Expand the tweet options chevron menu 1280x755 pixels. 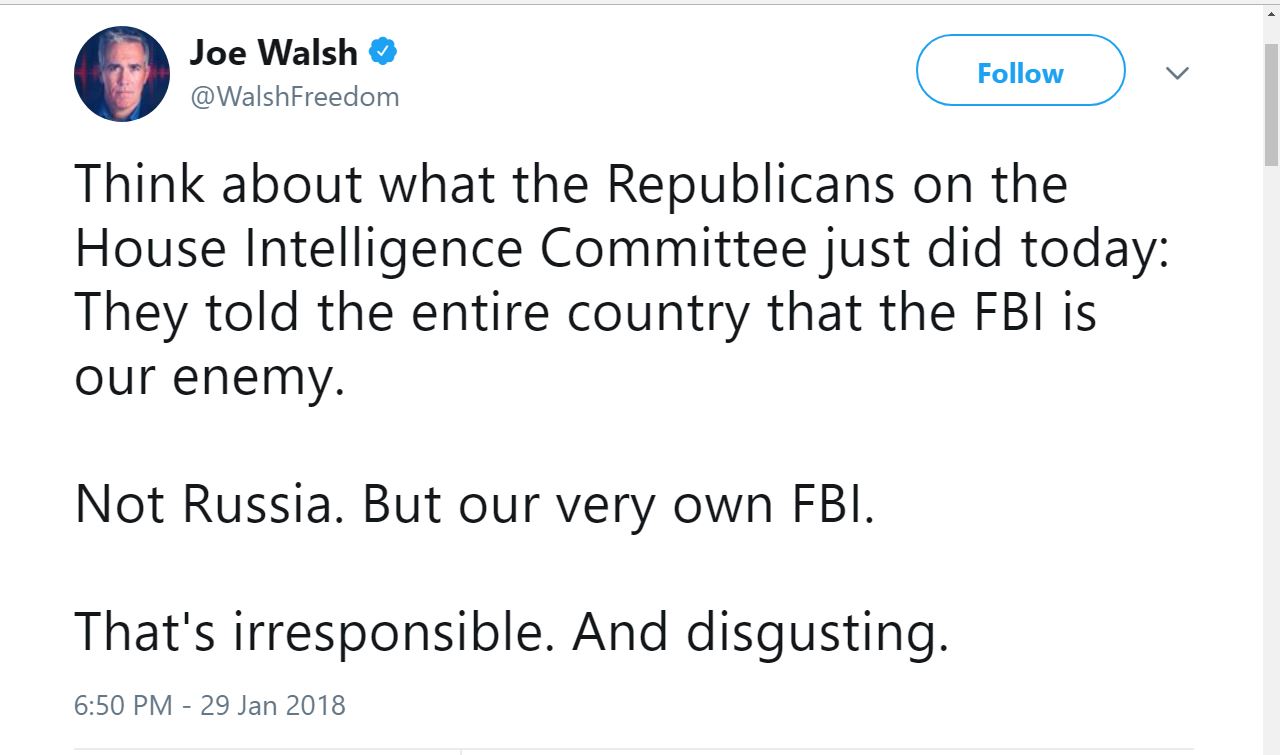pos(1178,73)
